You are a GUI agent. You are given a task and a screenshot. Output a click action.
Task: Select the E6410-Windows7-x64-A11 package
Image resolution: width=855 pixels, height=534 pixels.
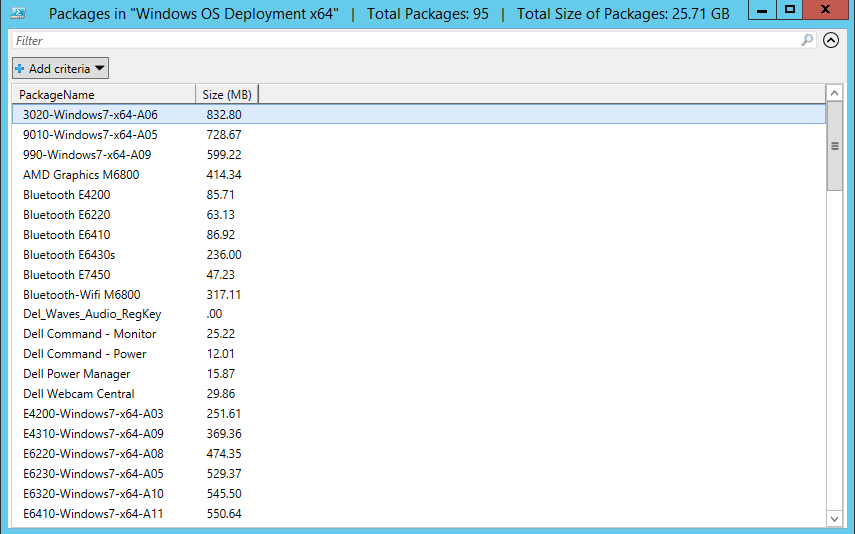[93, 514]
